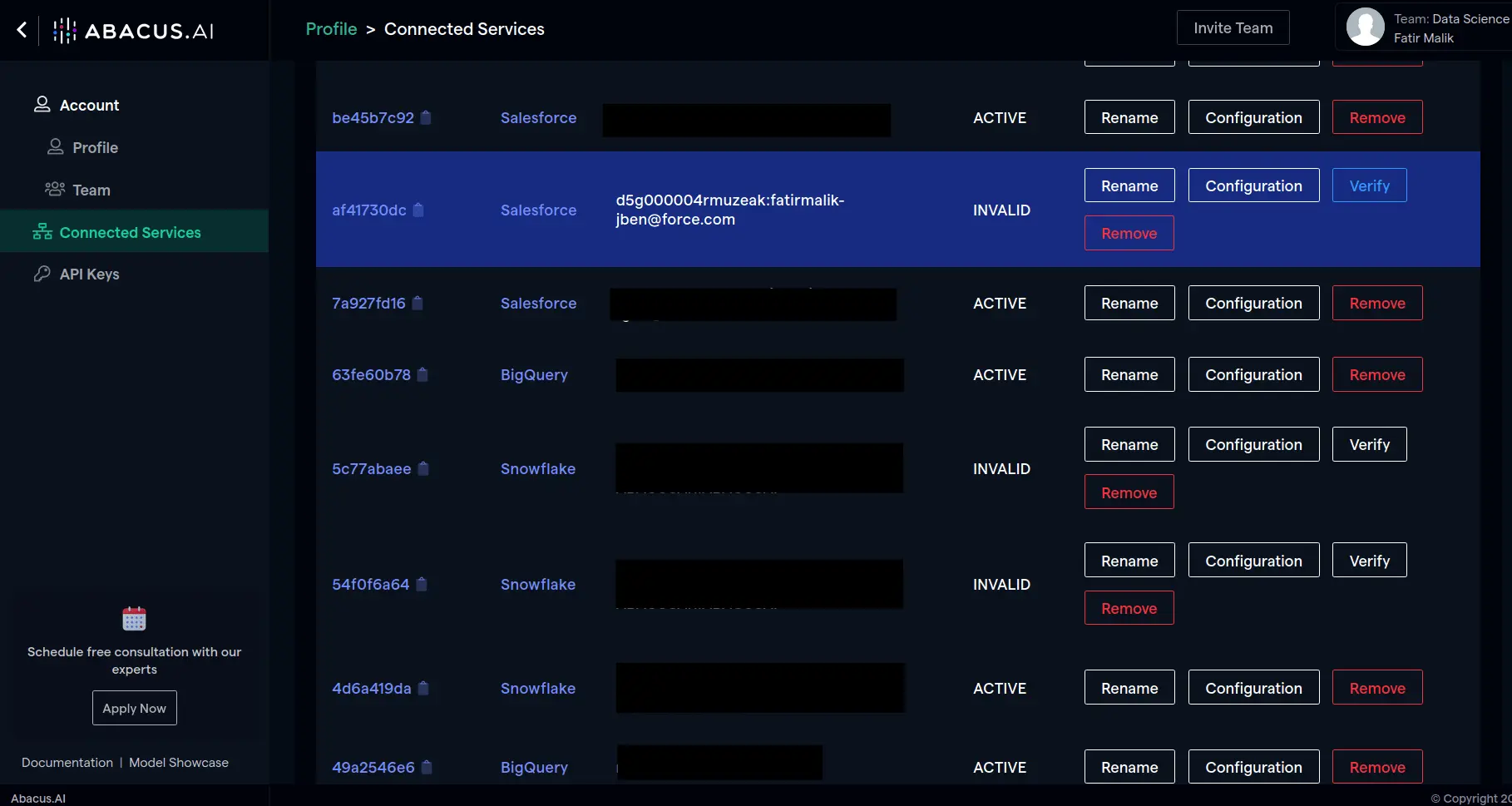Open Configuration for 54f0f6a64
The height and width of the screenshot is (806, 1512).
pos(1253,561)
